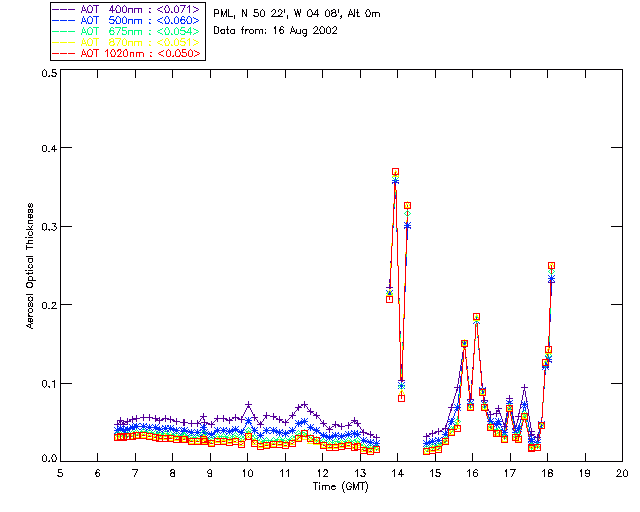Click the y-axis value 0.4

(x=49, y=148)
